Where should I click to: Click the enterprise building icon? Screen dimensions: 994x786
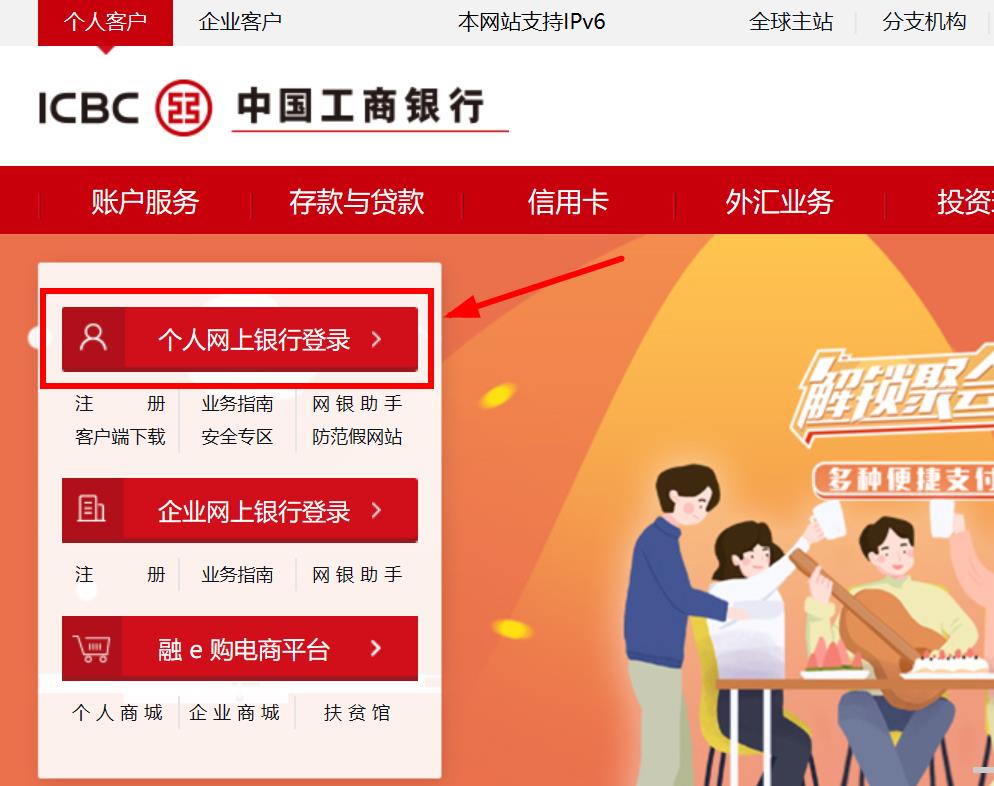pos(91,508)
